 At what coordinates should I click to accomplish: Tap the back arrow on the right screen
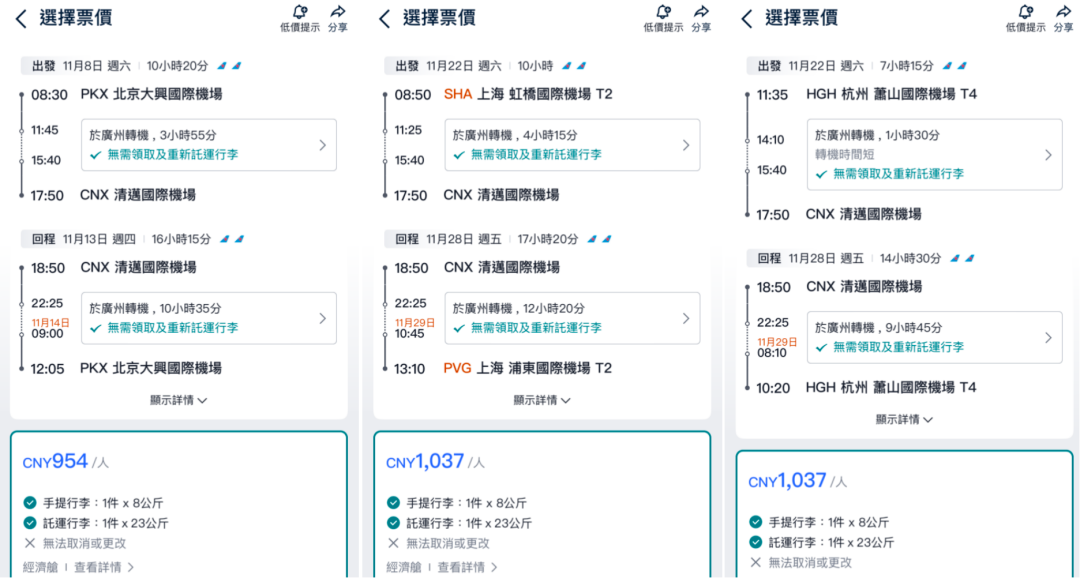pos(746,18)
